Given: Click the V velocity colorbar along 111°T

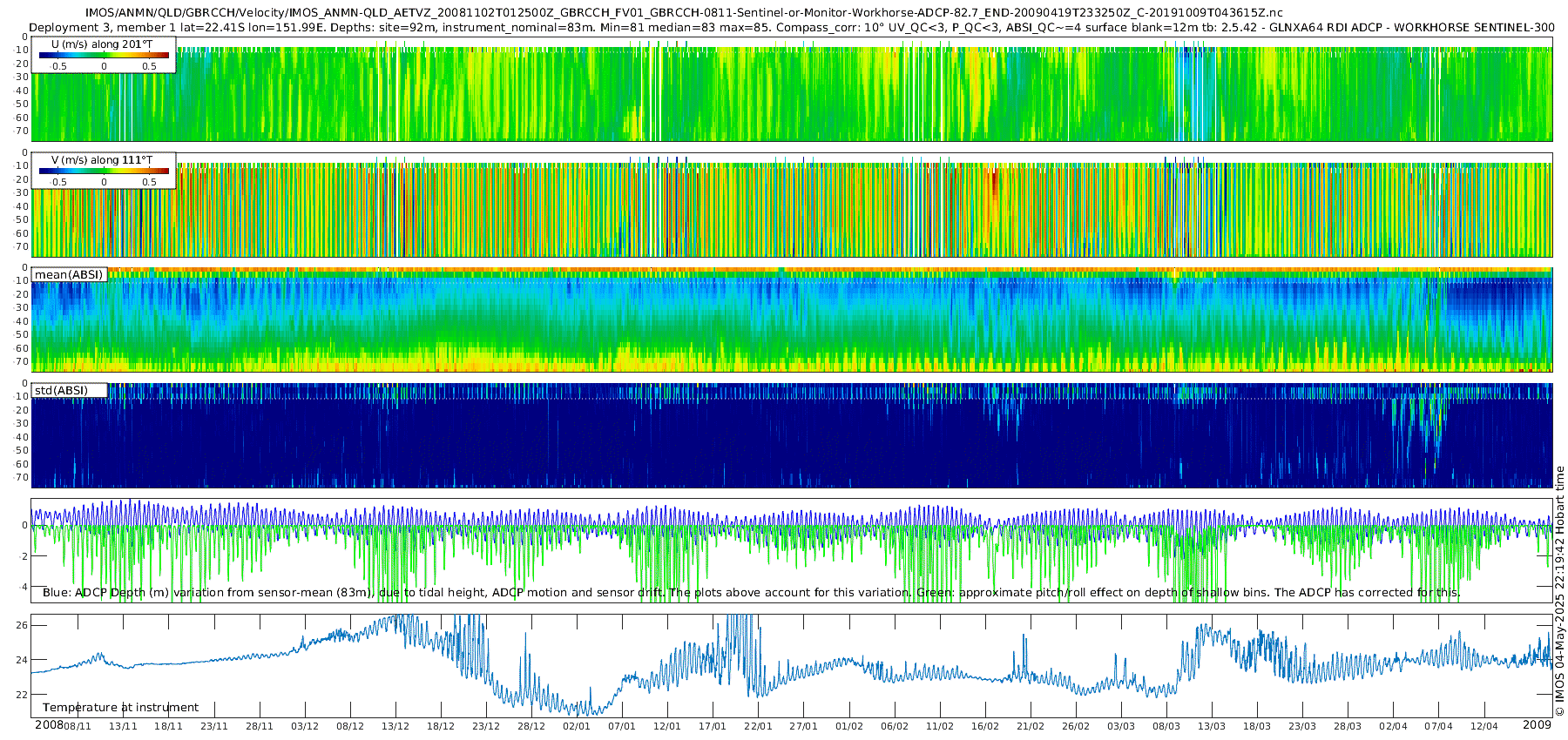Looking at the screenshot, I should click(x=104, y=171).
